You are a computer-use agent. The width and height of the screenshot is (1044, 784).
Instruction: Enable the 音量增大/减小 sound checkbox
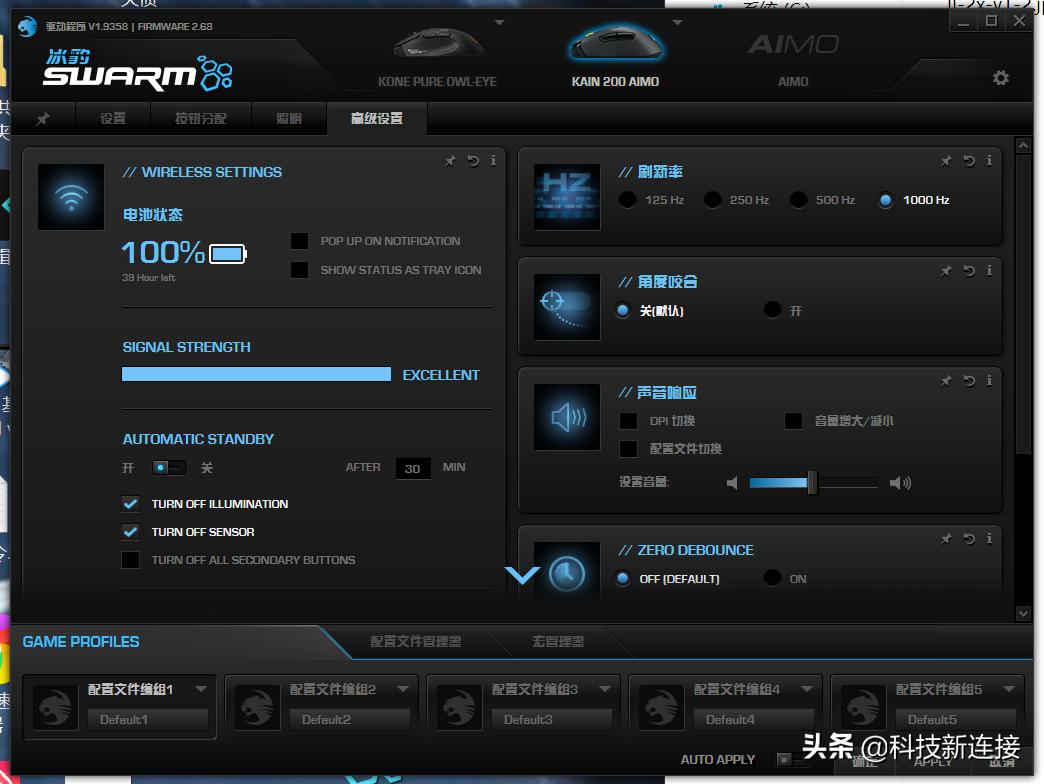coord(793,421)
